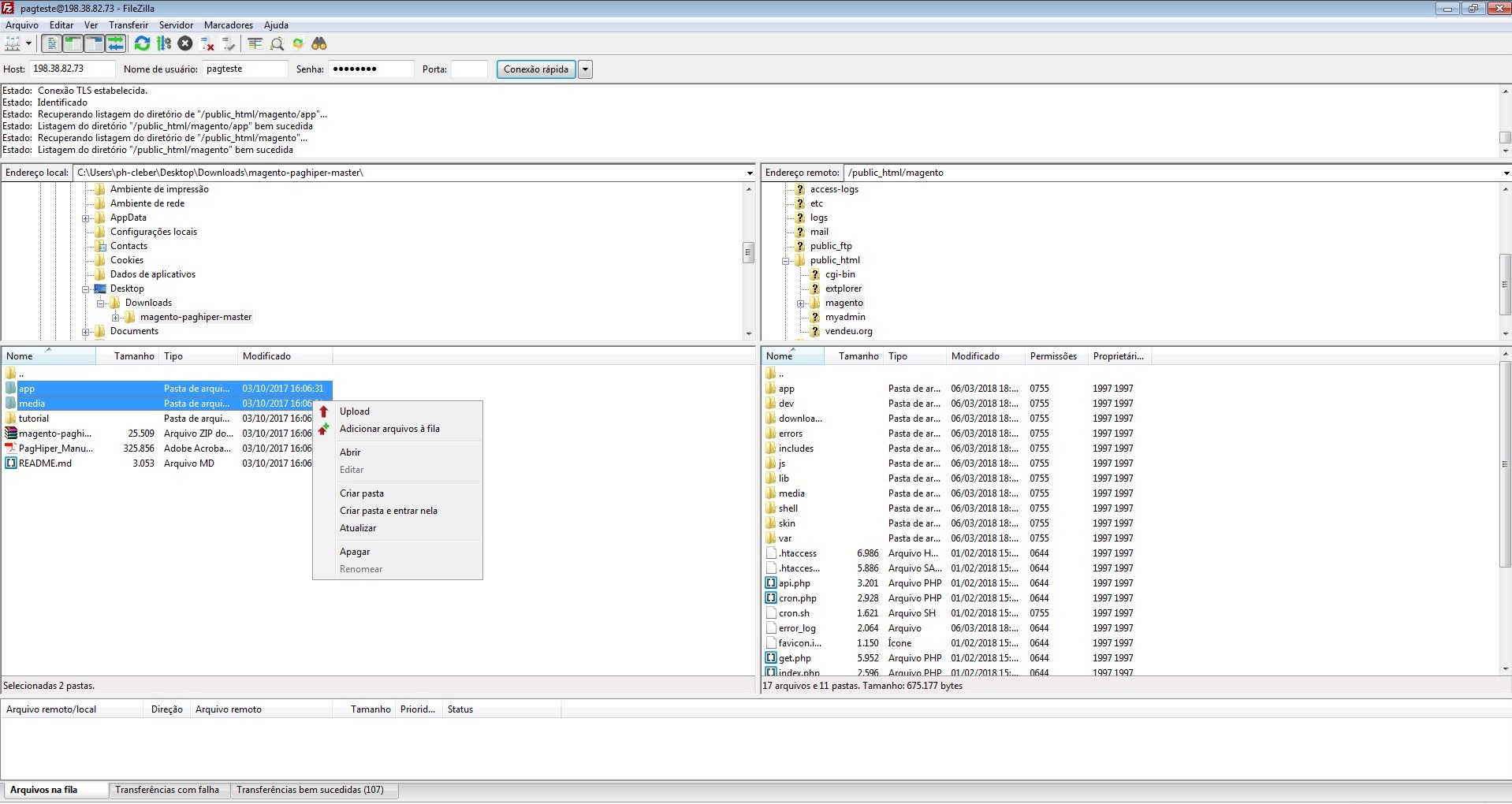Screen dimensions: 1512x804
Task: Cancel the current operation
Action: coord(185,43)
